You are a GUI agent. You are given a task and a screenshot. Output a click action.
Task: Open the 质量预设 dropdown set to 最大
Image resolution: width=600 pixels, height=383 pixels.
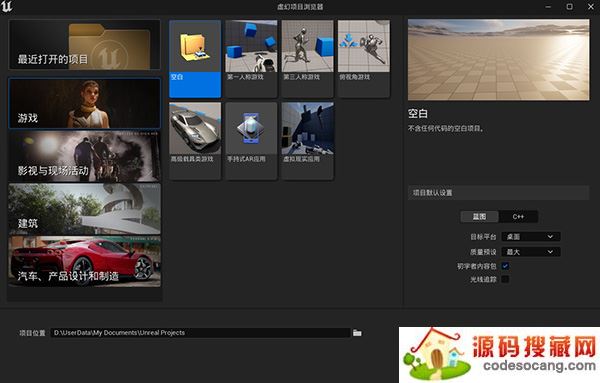(x=531, y=252)
